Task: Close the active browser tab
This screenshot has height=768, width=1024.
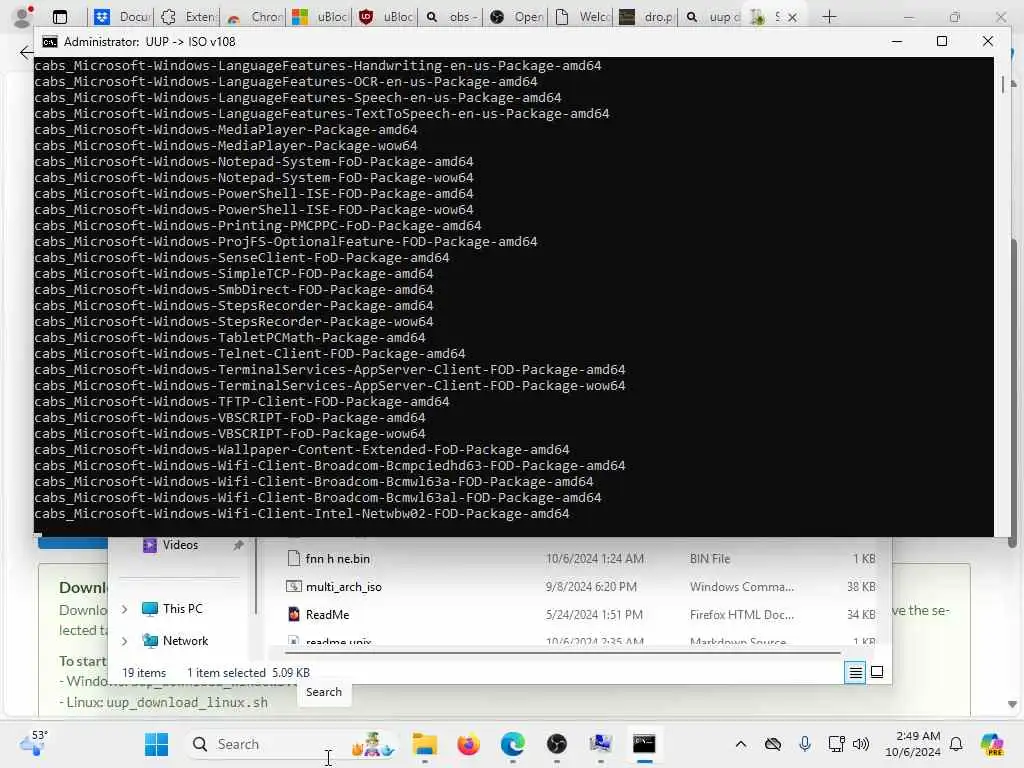Action: tap(792, 18)
